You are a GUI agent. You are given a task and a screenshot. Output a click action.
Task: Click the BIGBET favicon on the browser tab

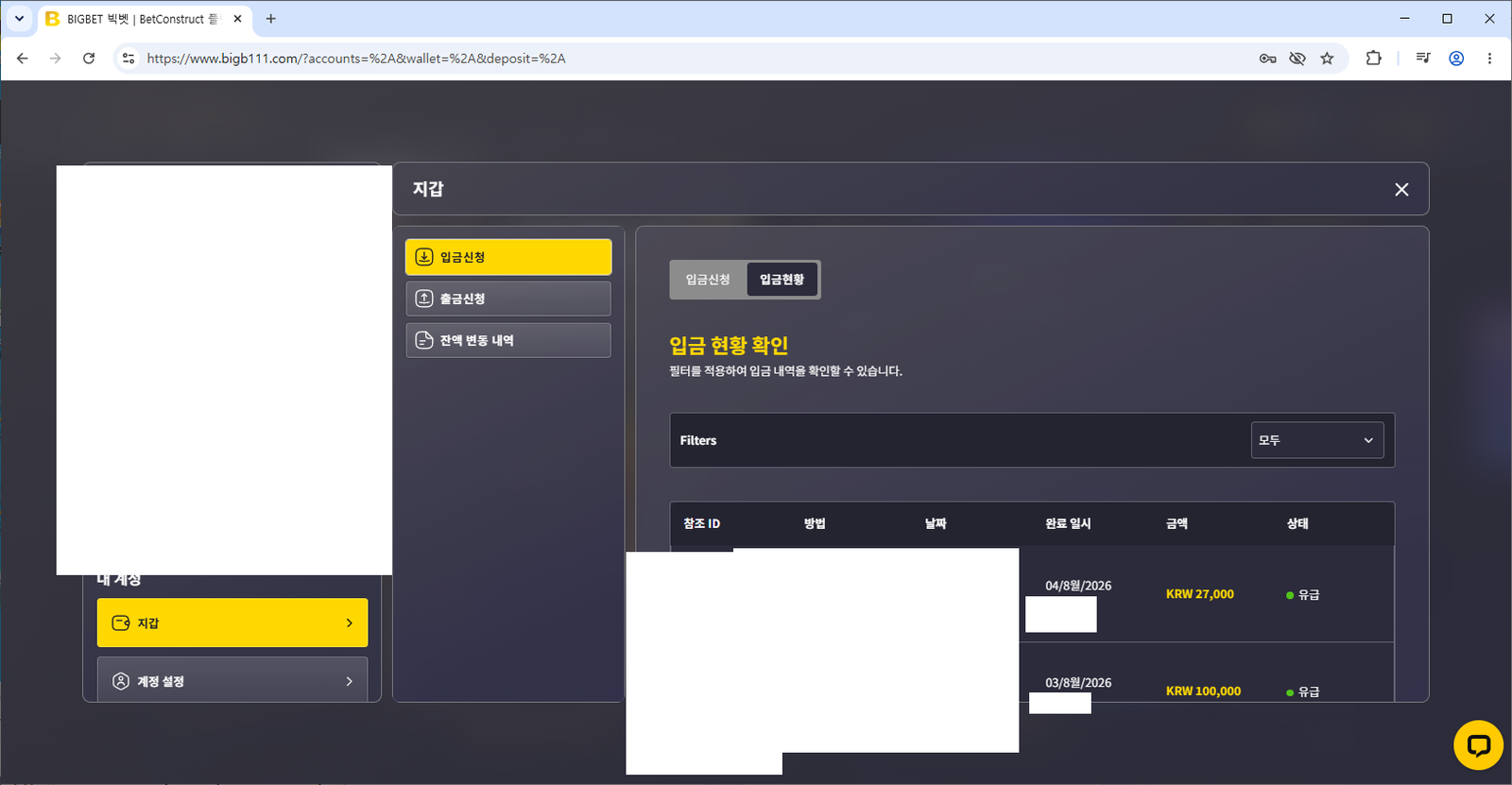click(x=53, y=19)
